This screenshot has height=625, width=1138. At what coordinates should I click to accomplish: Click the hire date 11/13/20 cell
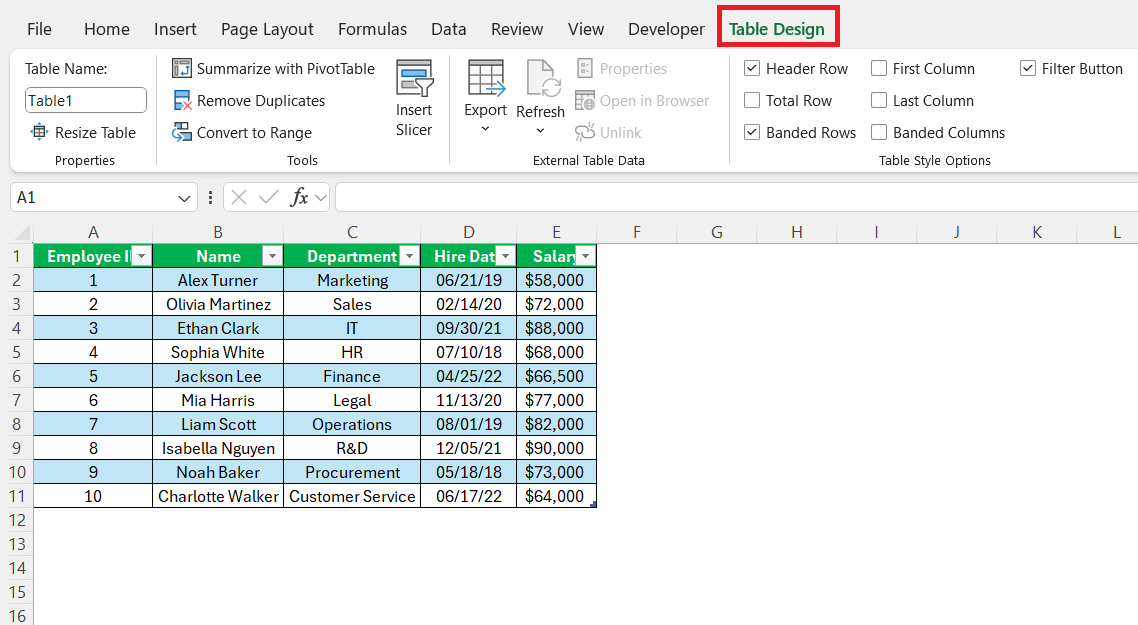point(469,400)
